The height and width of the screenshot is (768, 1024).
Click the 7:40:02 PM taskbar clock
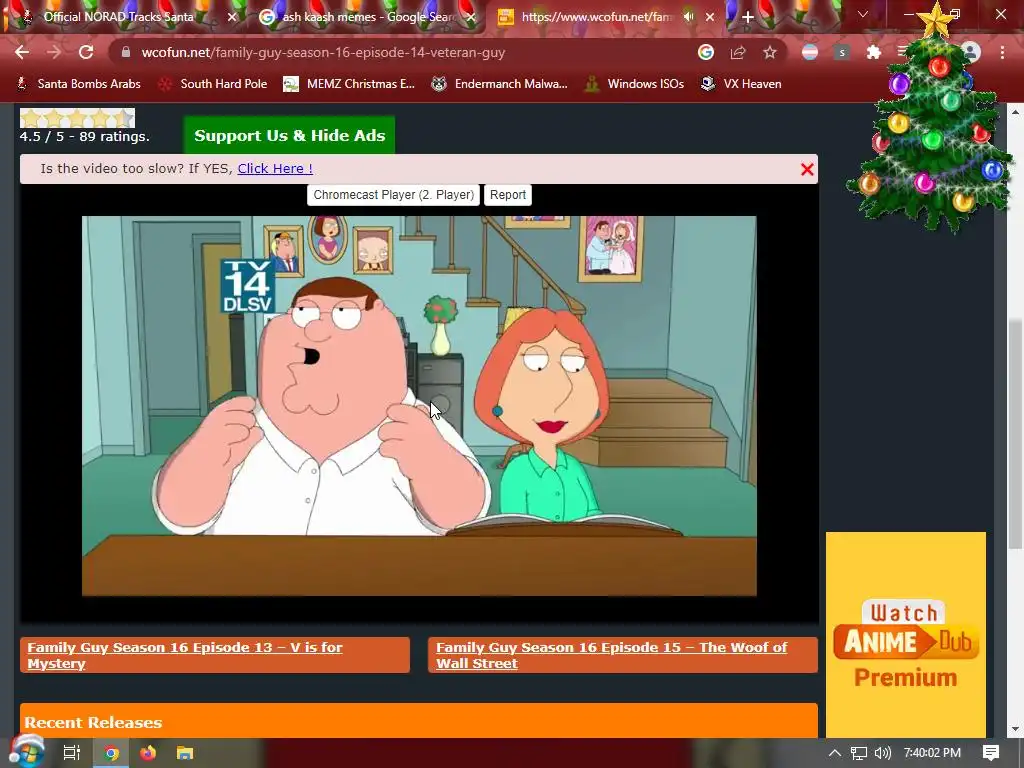pos(932,753)
